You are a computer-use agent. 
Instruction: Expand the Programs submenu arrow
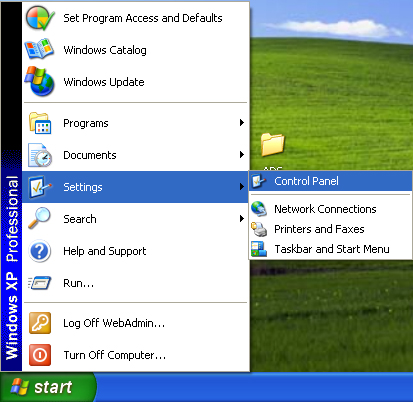point(242,123)
